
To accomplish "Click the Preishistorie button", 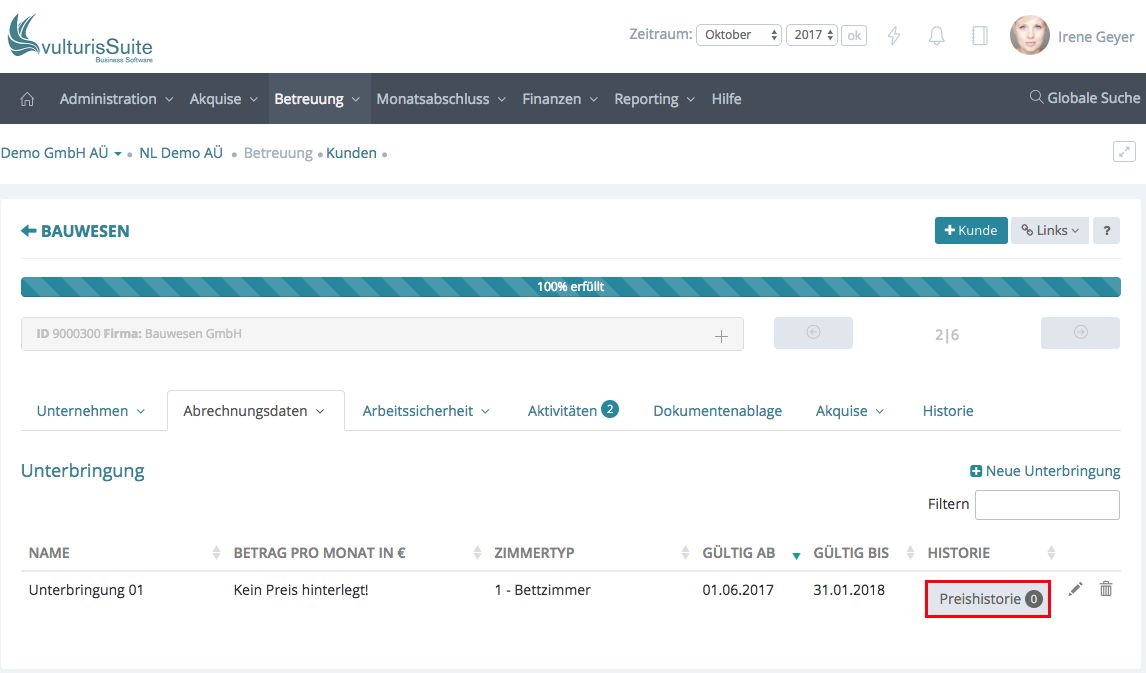I will pyautogui.click(x=988, y=599).
